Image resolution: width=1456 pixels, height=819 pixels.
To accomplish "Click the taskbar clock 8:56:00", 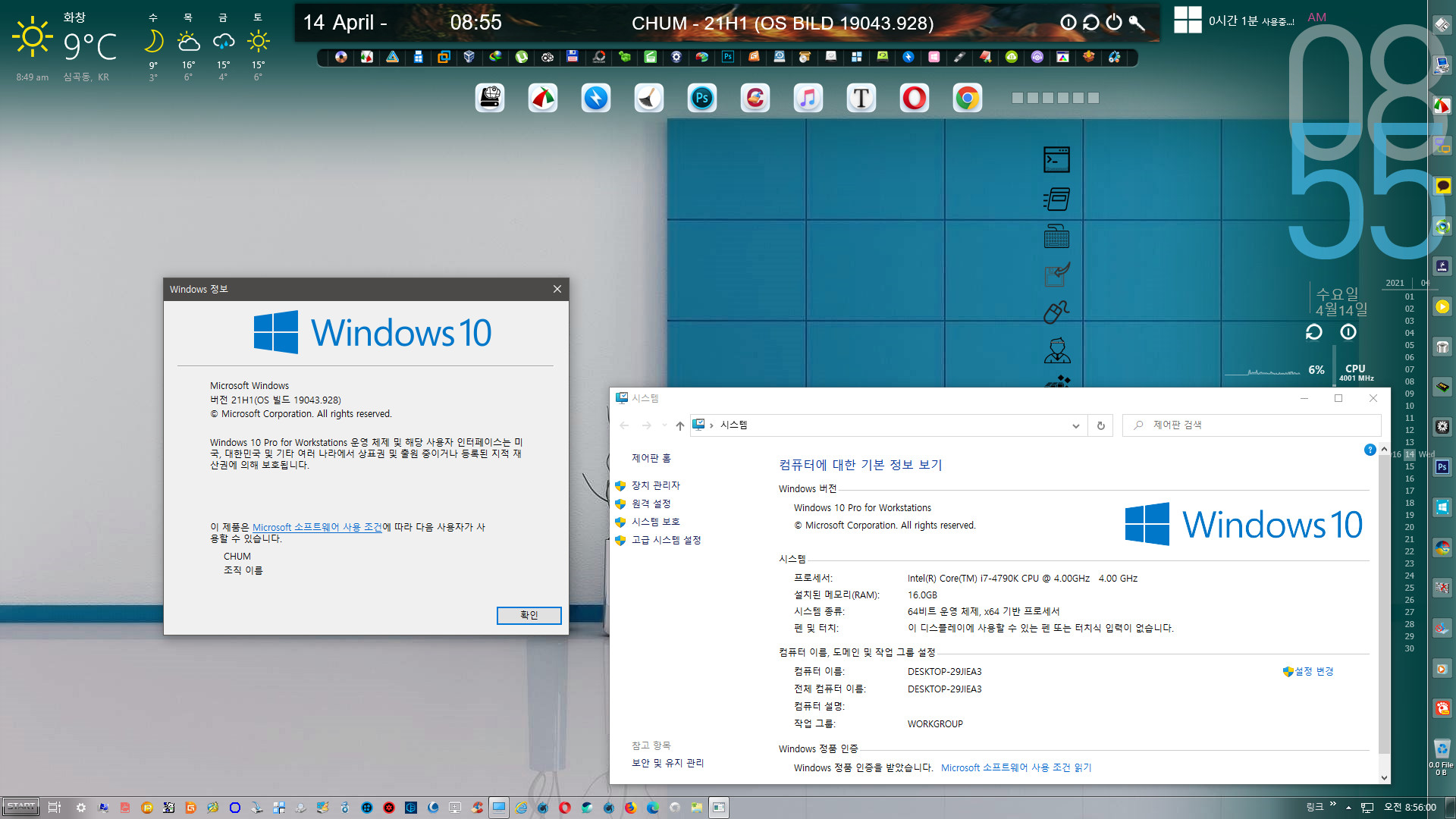I will click(x=1410, y=808).
